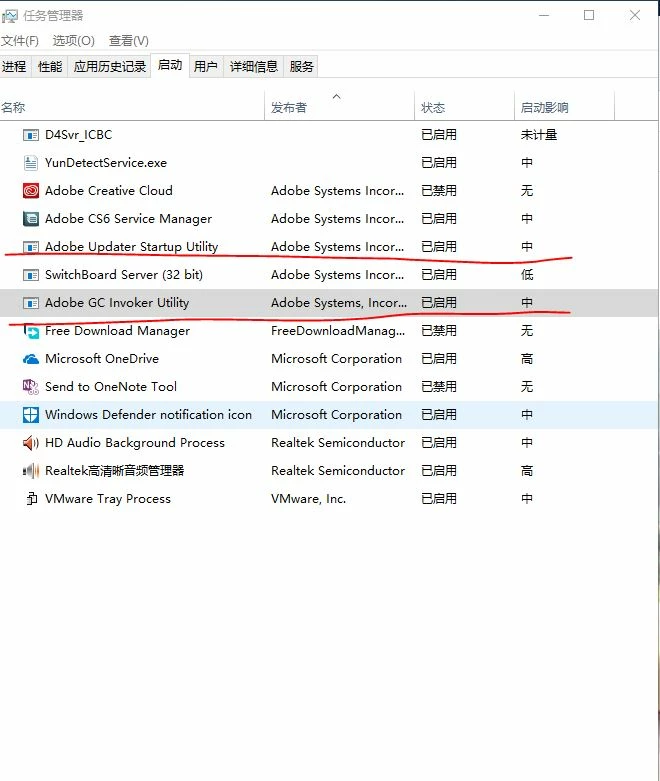The height and width of the screenshot is (781, 660).
Task: Select VMware Tray Process entry
Action: click(108, 499)
